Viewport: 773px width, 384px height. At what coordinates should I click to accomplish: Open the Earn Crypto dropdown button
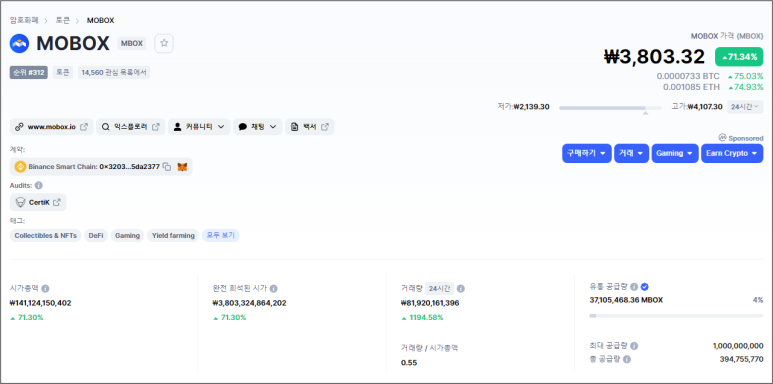732,153
